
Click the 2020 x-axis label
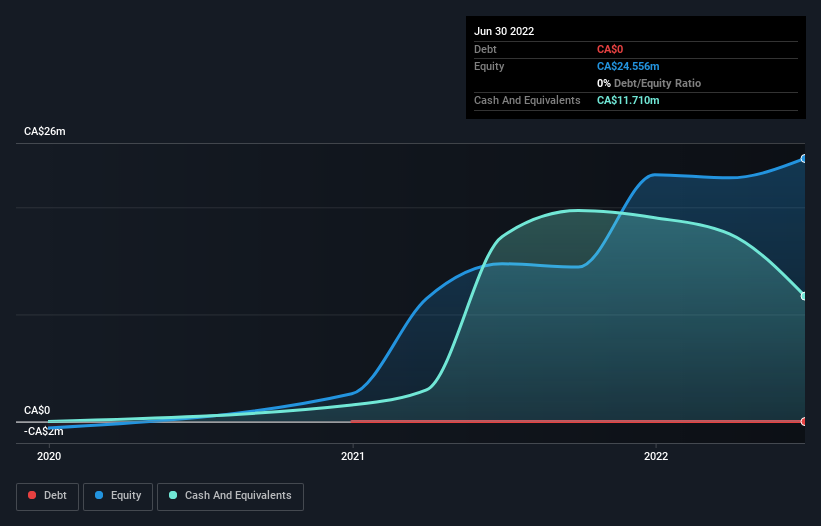49,456
